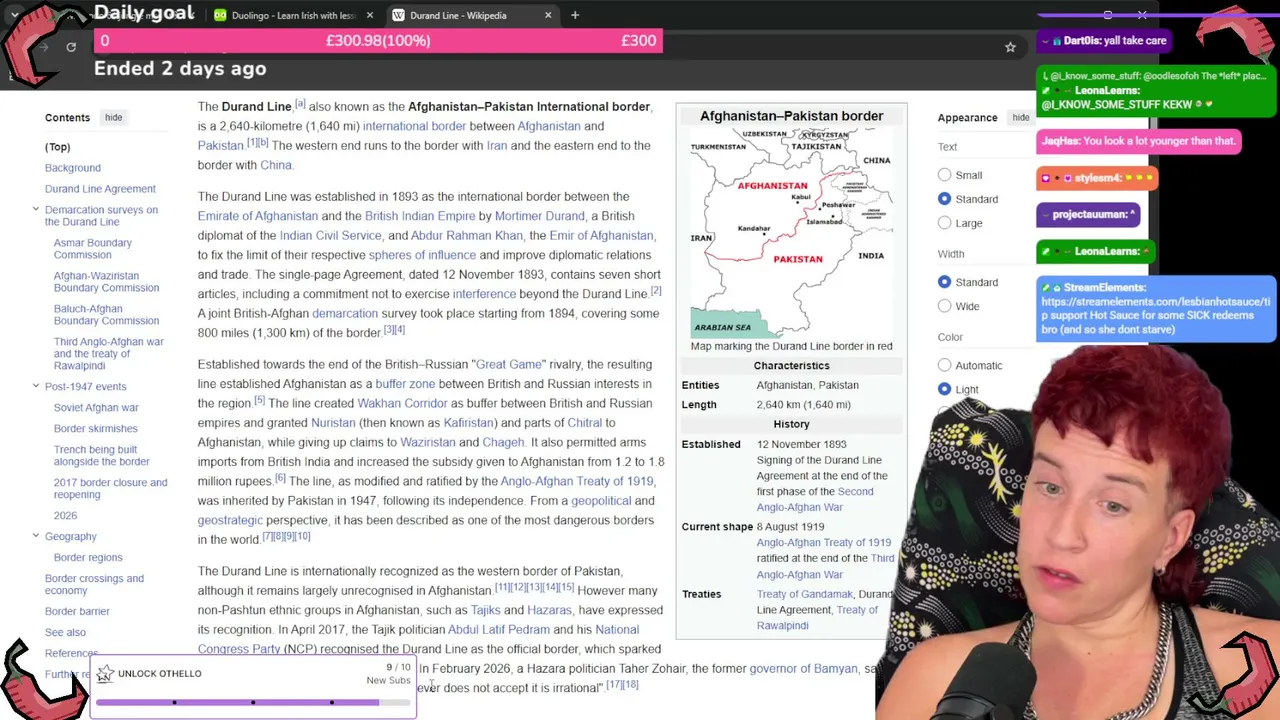Image resolution: width=1280 pixels, height=720 pixels.
Task: Close the Durand Line - Wikipedia tab
Action: tap(548, 15)
